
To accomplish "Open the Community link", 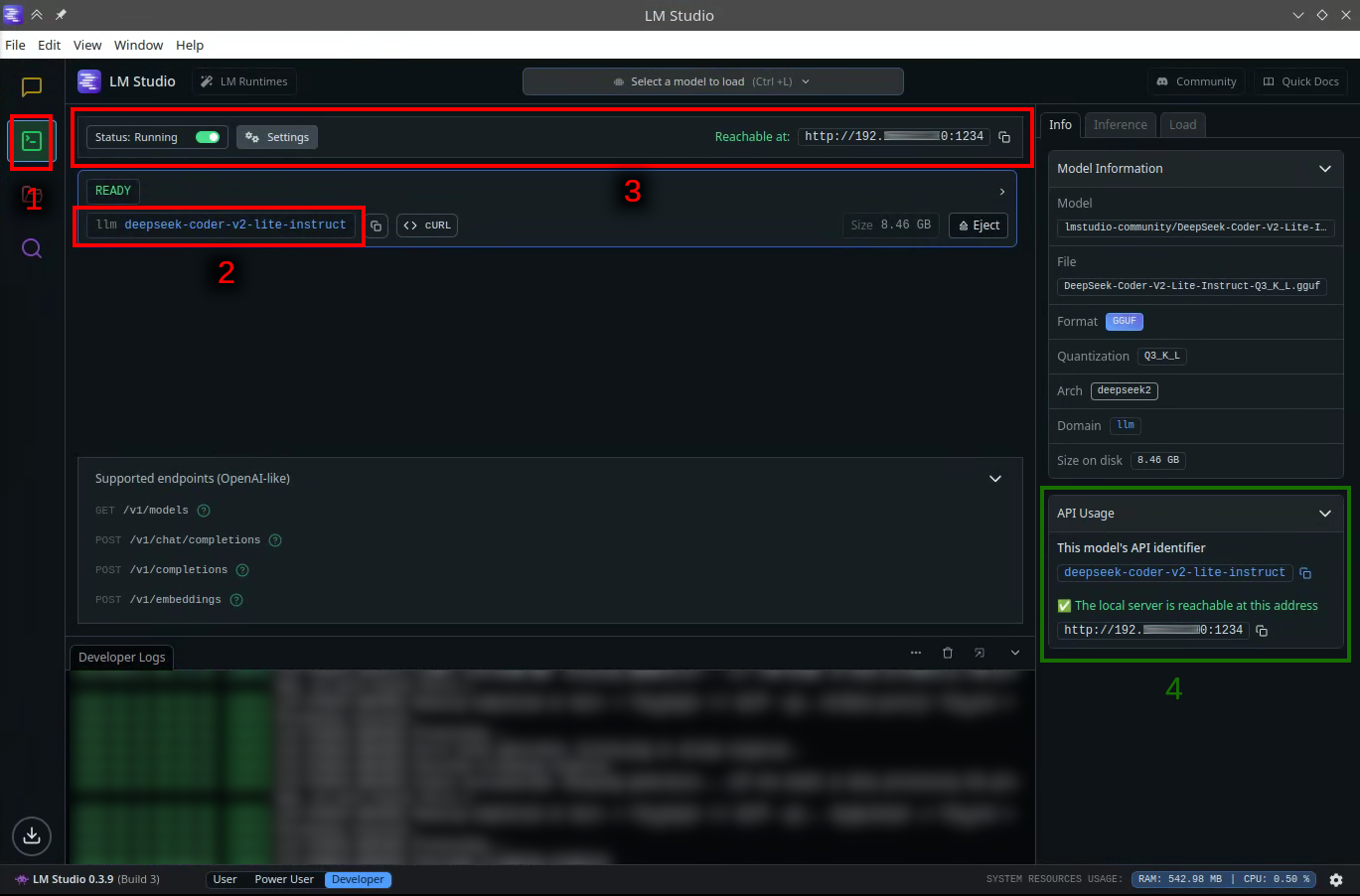I will point(1197,81).
